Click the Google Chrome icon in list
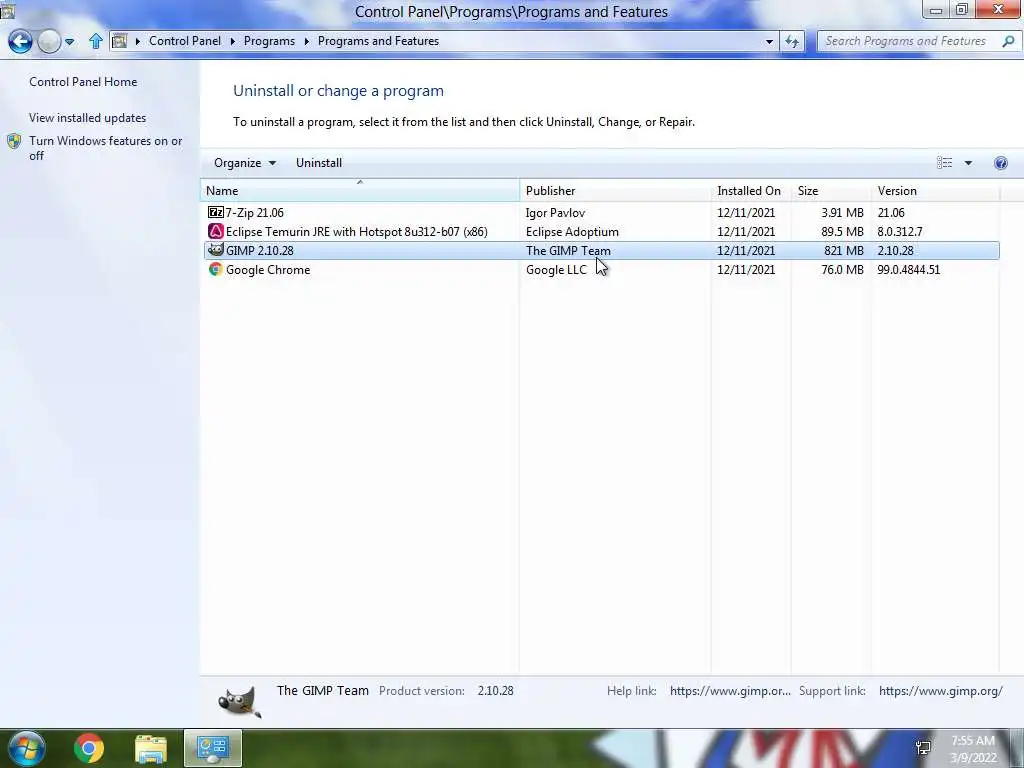Screen dimensions: 1024x768 pyautogui.click(x=216, y=269)
